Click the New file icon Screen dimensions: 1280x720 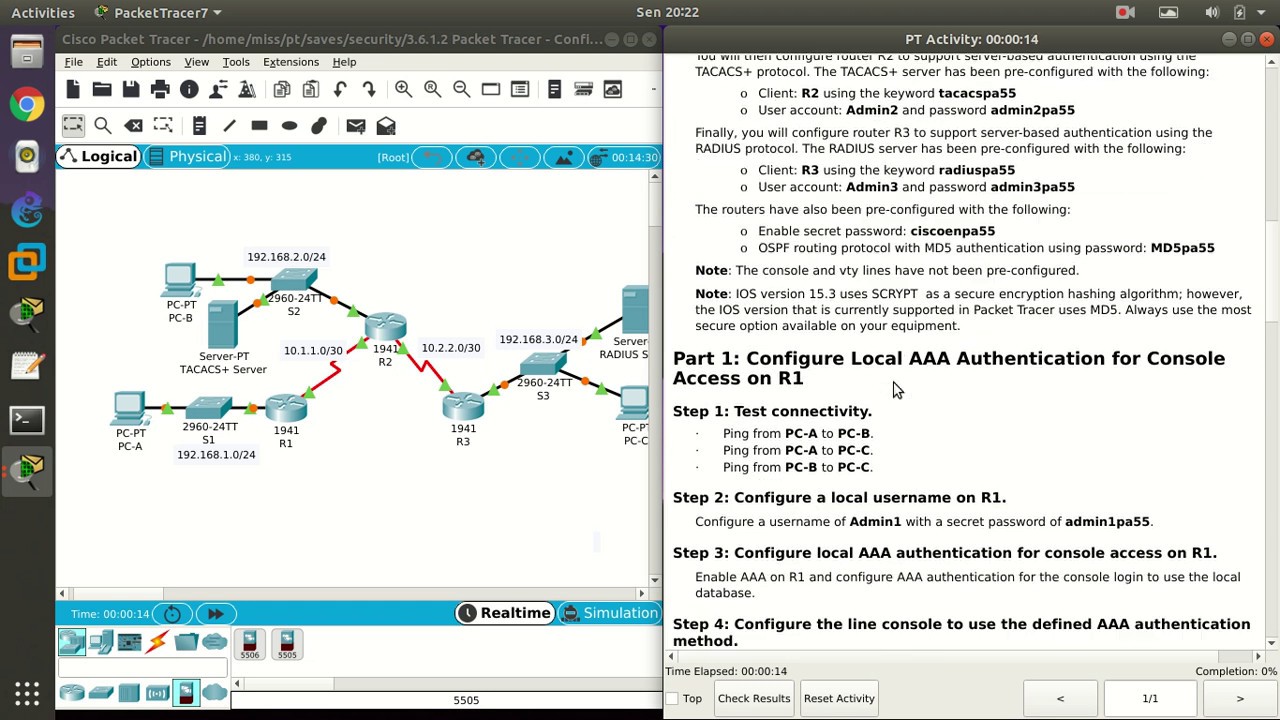pyautogui.click(x=73, y=90)
